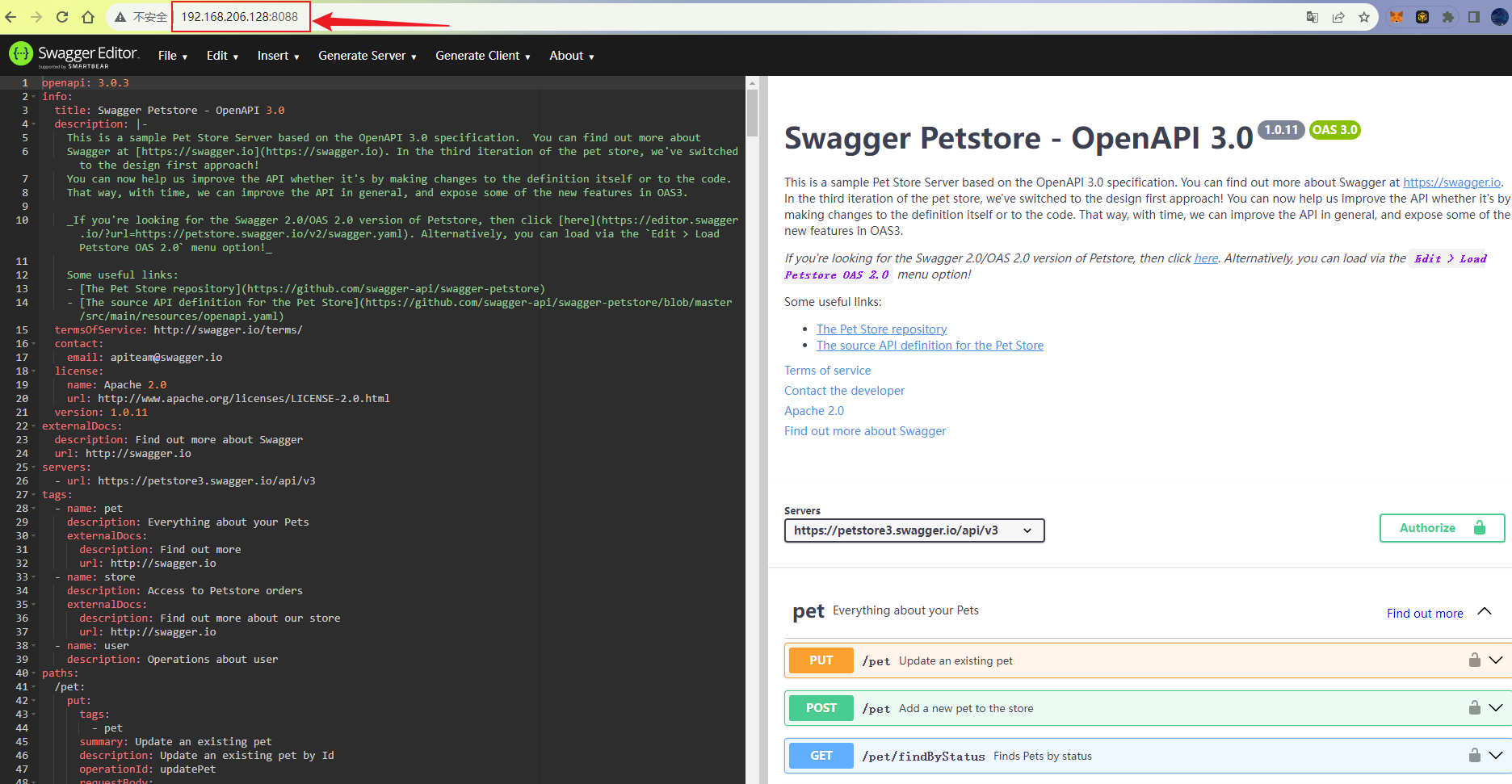Viewport: 1512px width, 784px height.
Task: Click the editor vertical scrollbar thumb
Action: 753,113
